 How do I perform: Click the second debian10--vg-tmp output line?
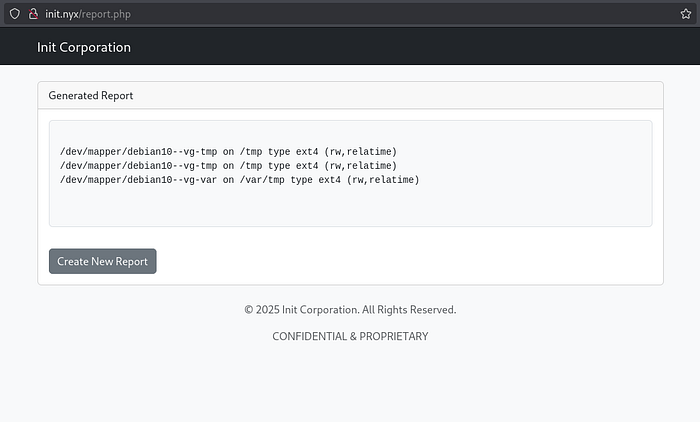pos(228,166)
